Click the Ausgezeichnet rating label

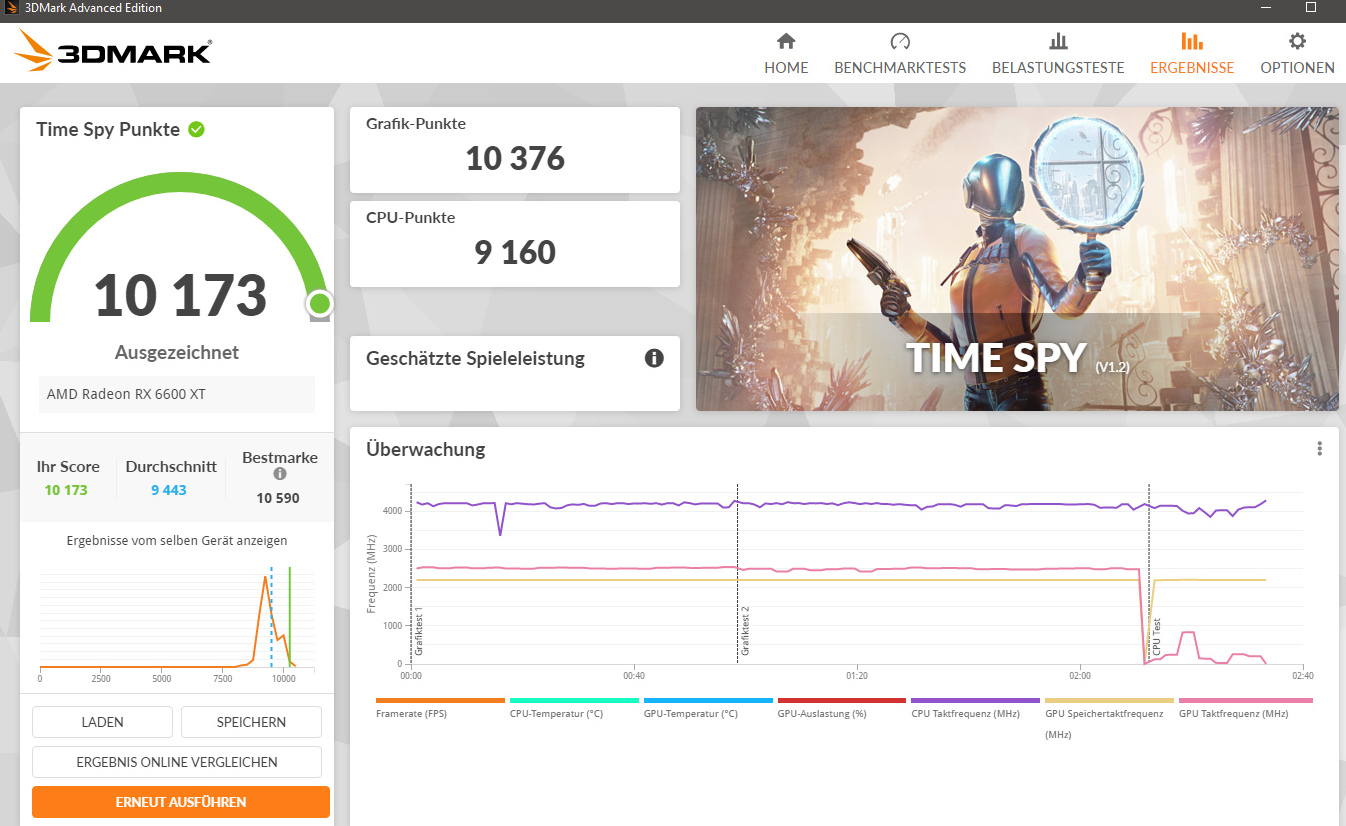(177, 352)
